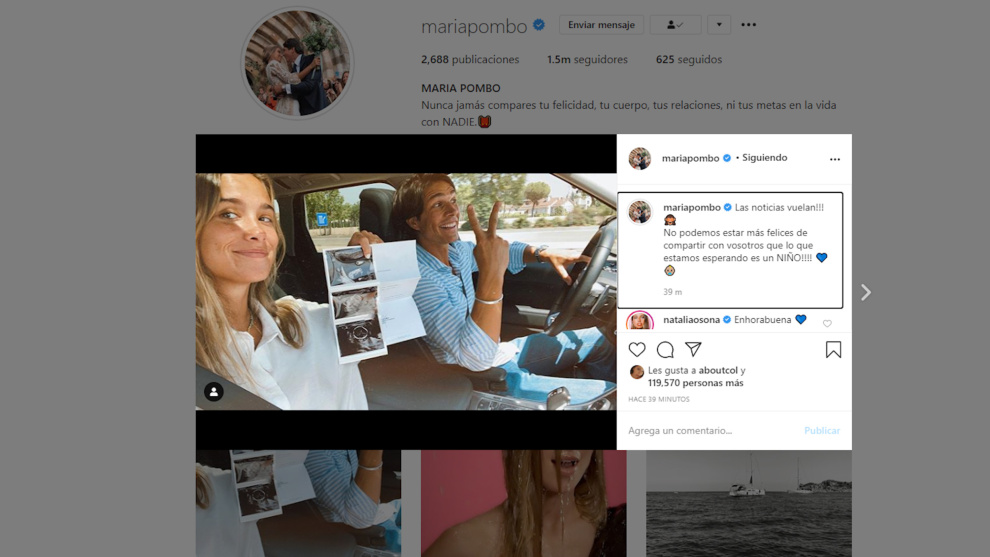Go to next post with right arrow
Screen dimensions: 990x557
click(x=866, y=292)
